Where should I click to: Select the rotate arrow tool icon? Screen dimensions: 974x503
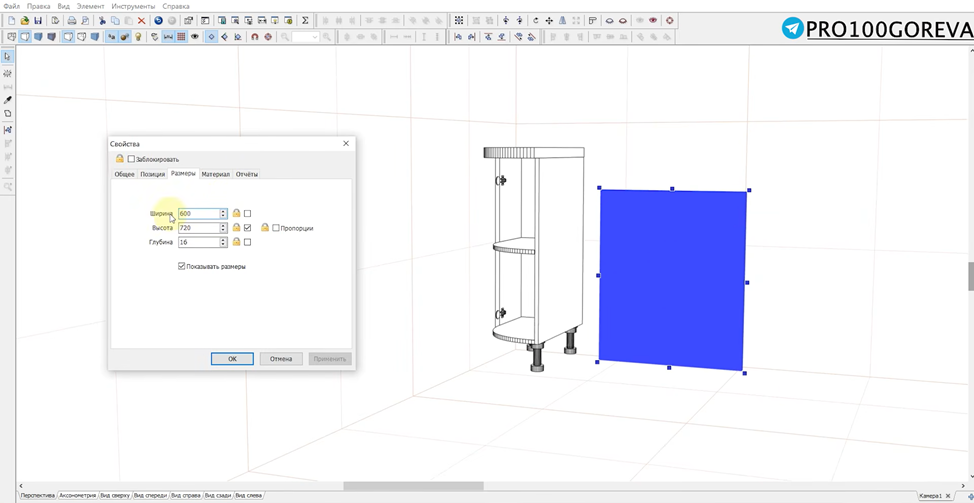(535, 20)
